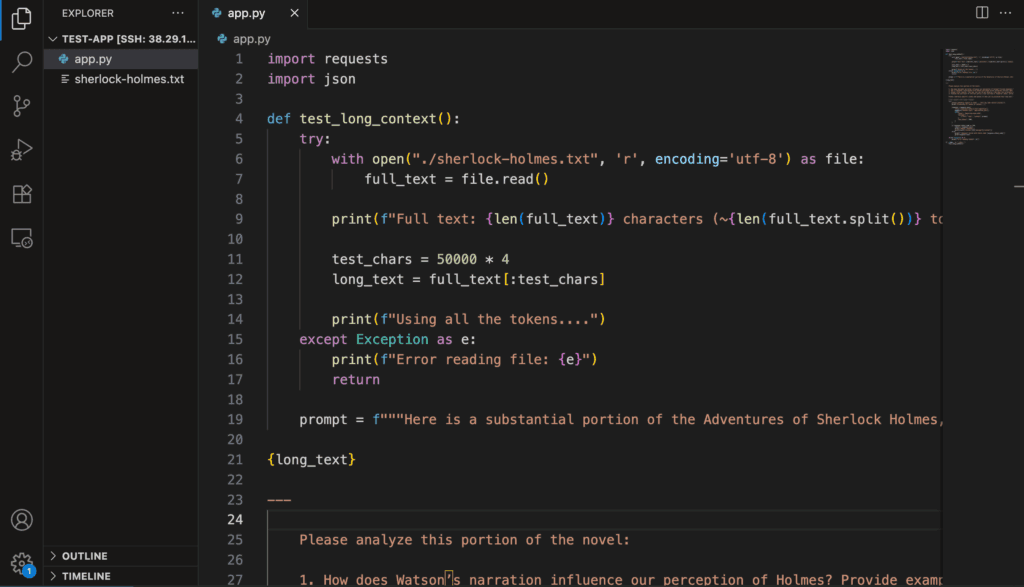Open editor More Actions ellipsis

[x=1007, y=13]
